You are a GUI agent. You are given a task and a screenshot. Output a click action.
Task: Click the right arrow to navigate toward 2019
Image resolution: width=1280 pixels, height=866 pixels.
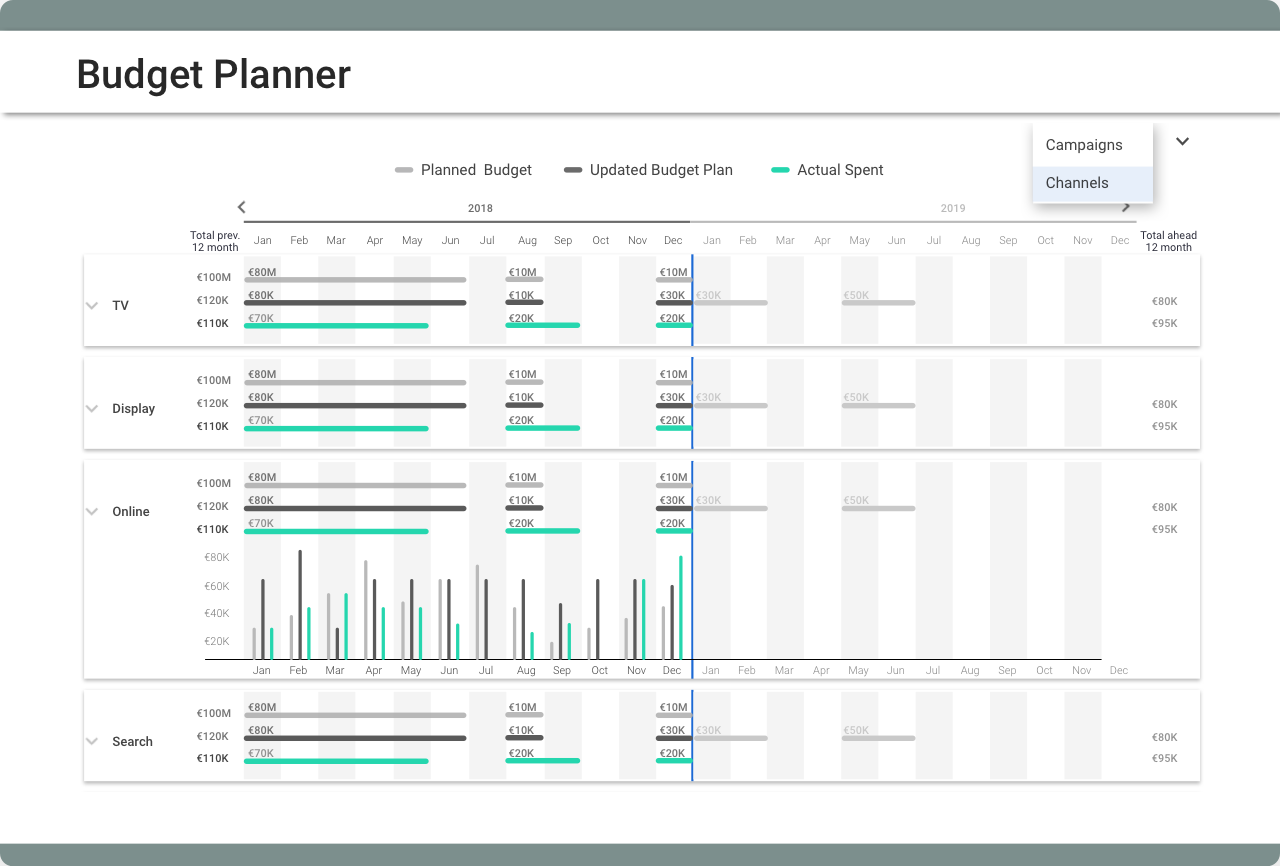click(1126, 206)
